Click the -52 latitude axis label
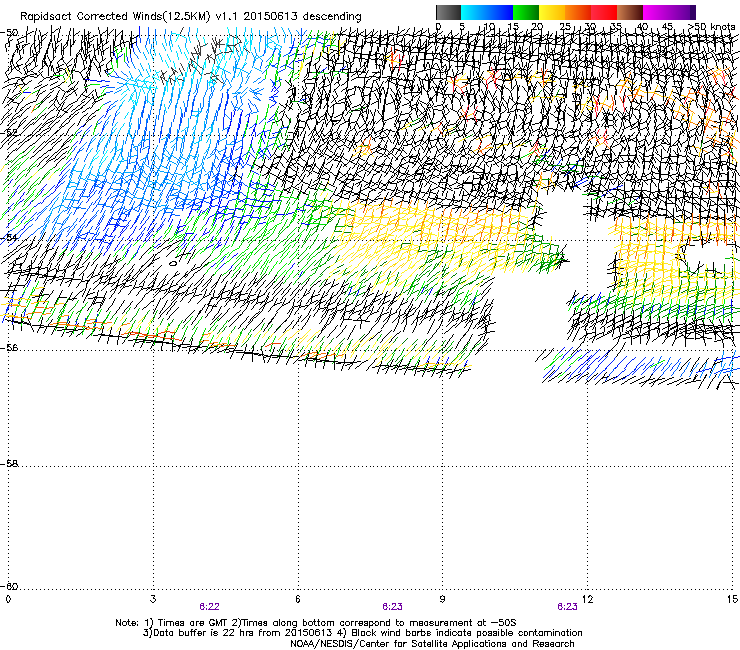The height and width of the screenshot is (650, 740). [9, 132]
